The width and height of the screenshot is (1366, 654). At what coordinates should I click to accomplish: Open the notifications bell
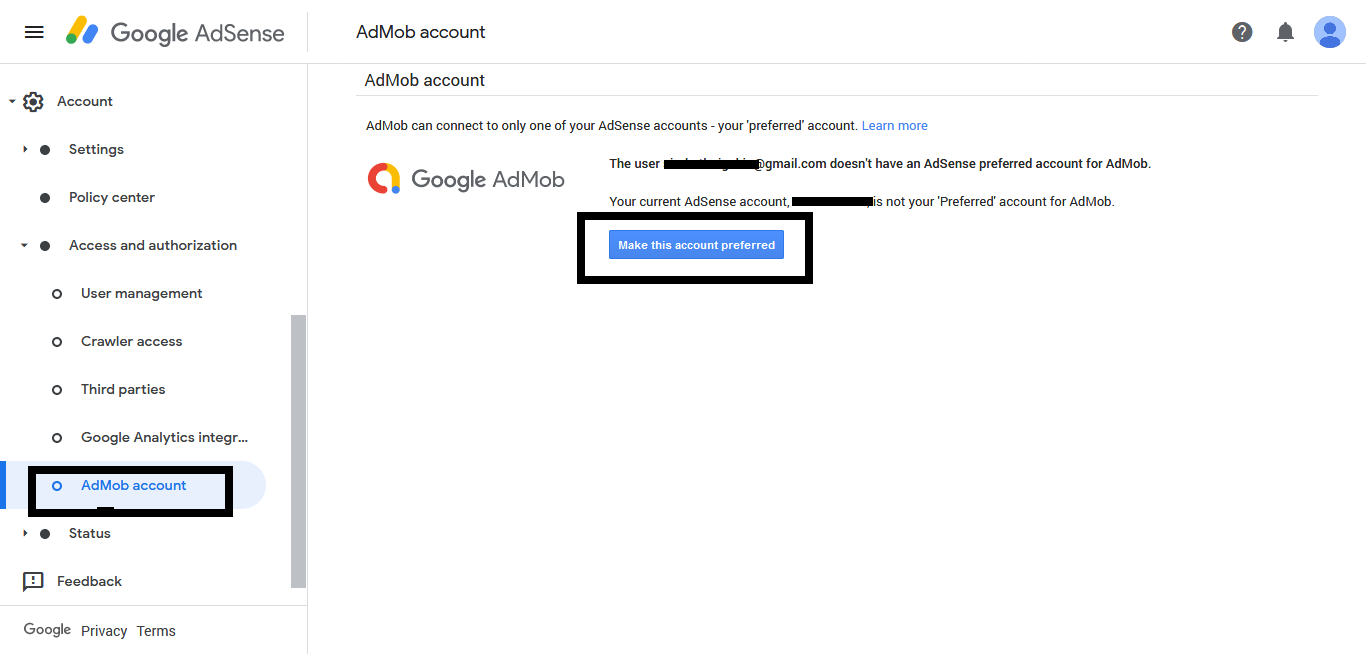1286,32
